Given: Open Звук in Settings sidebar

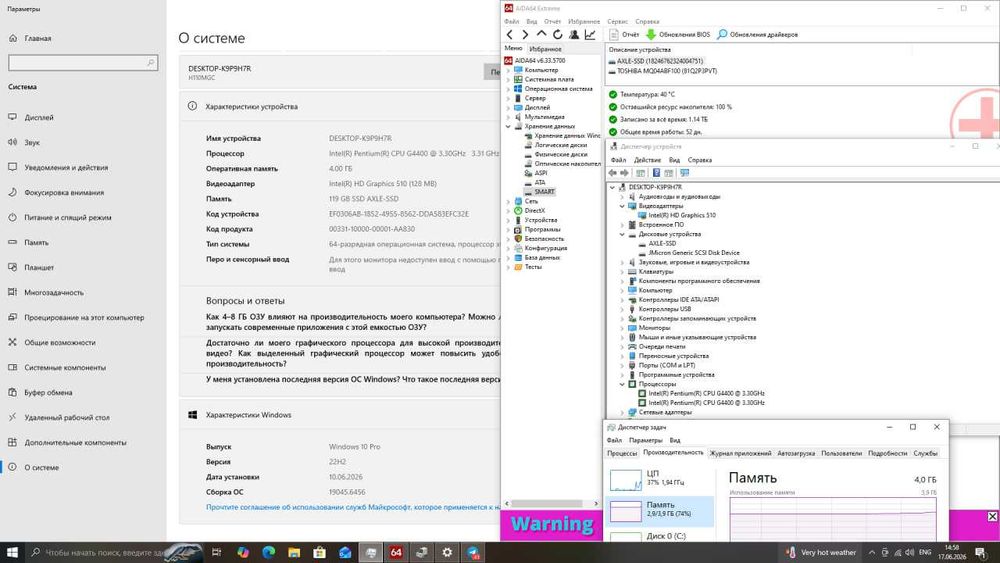Looking at the screenshot, I should (32, 142).
